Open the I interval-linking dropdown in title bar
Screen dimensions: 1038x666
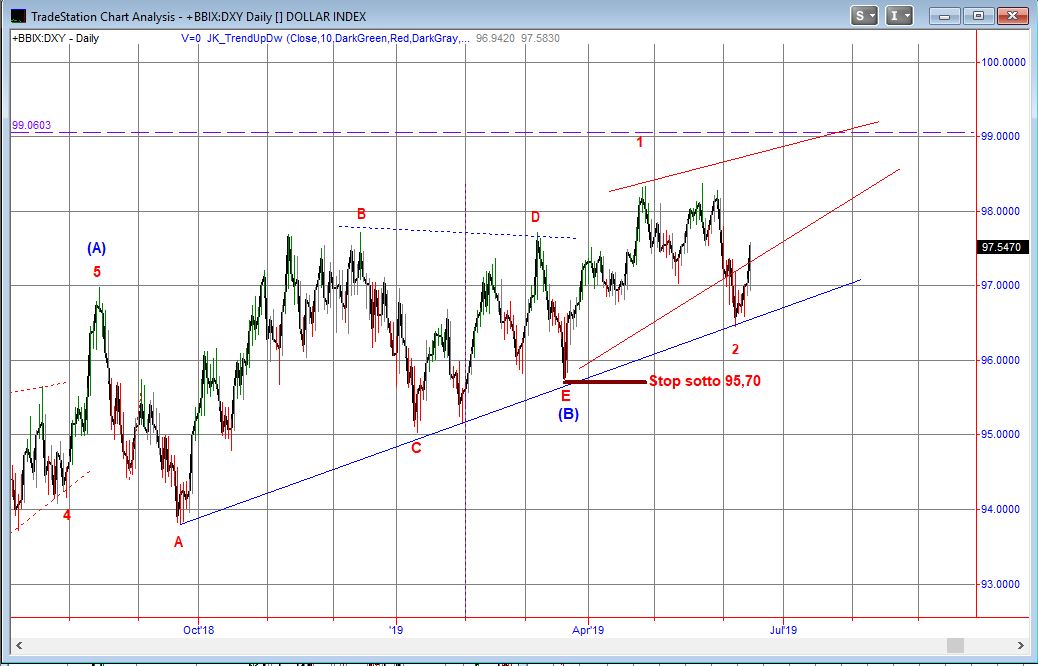click(x=900, y=16)
